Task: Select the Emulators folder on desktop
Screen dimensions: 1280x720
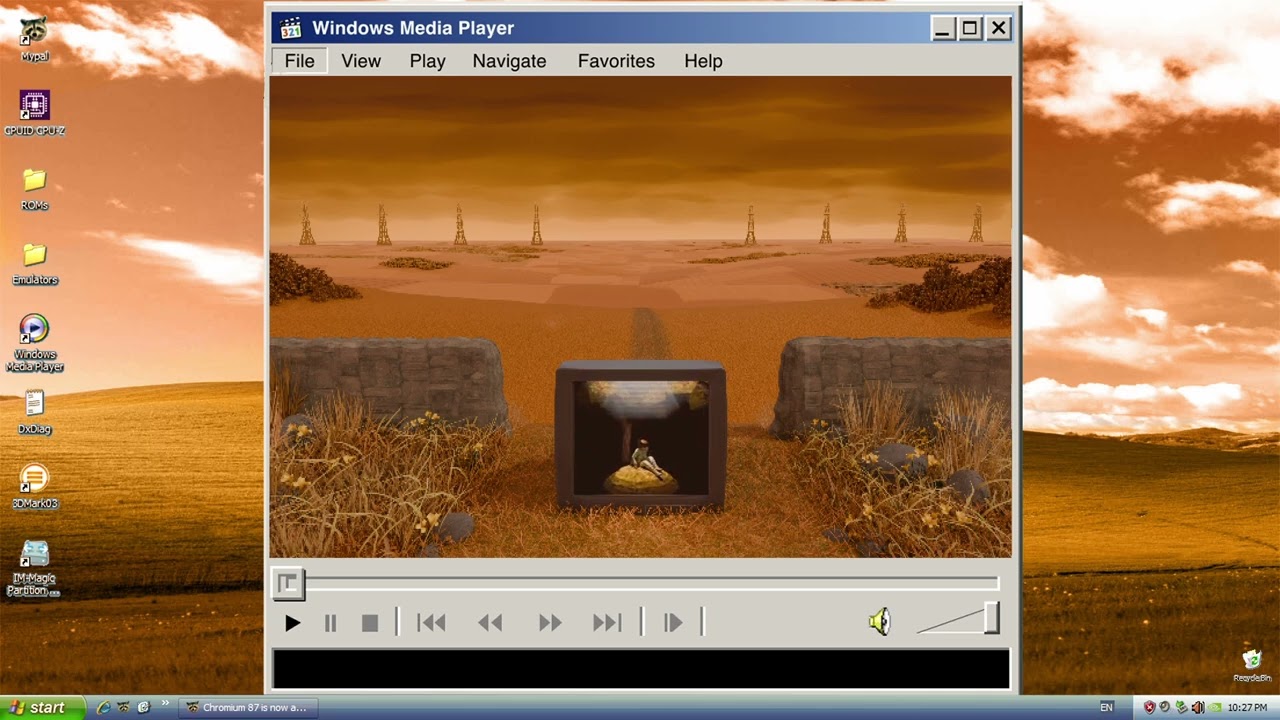Action: coord(35,263)
